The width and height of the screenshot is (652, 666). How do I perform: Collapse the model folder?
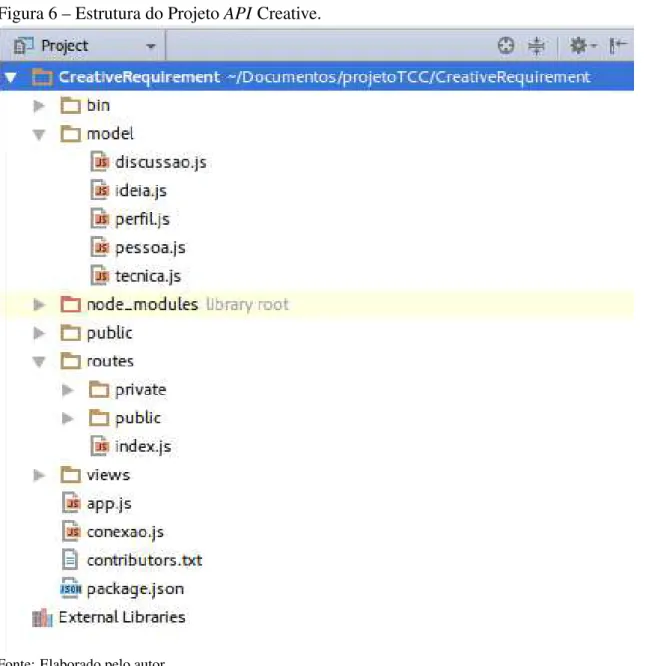39,134
